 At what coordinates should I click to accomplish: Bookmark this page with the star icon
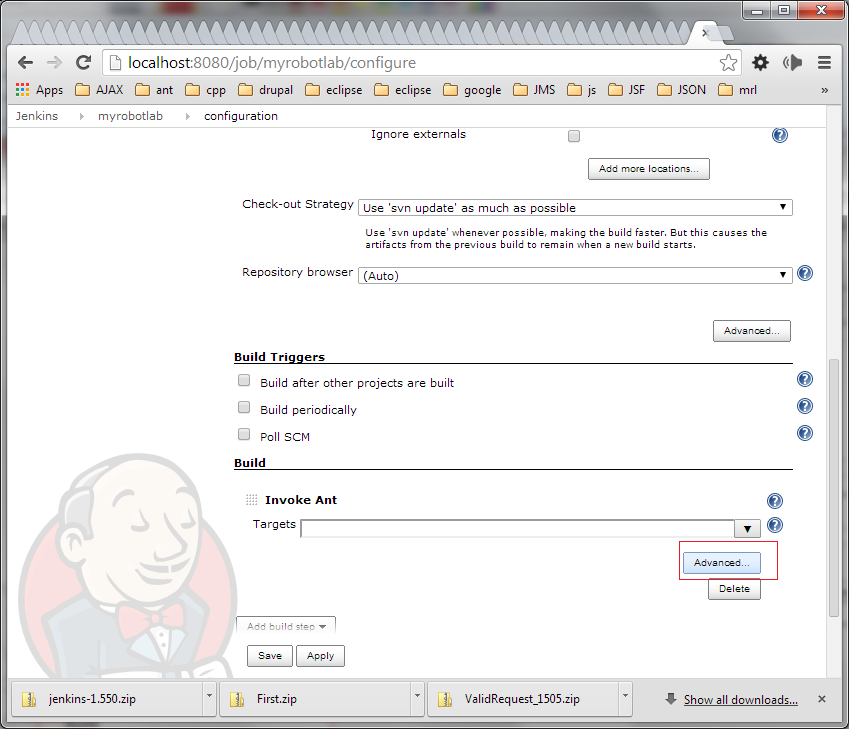tap(728, 63)
